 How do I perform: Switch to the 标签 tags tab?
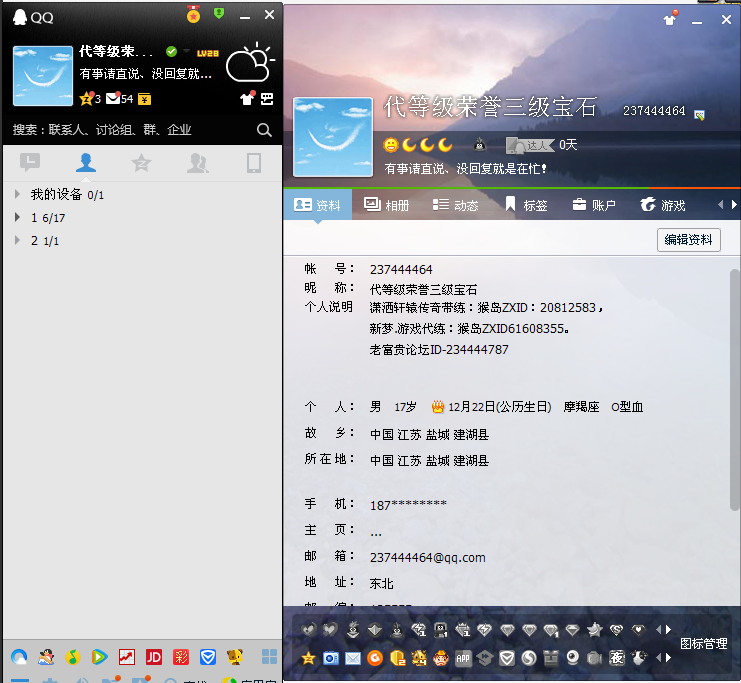pyautogui.click(x=526, y=205)
